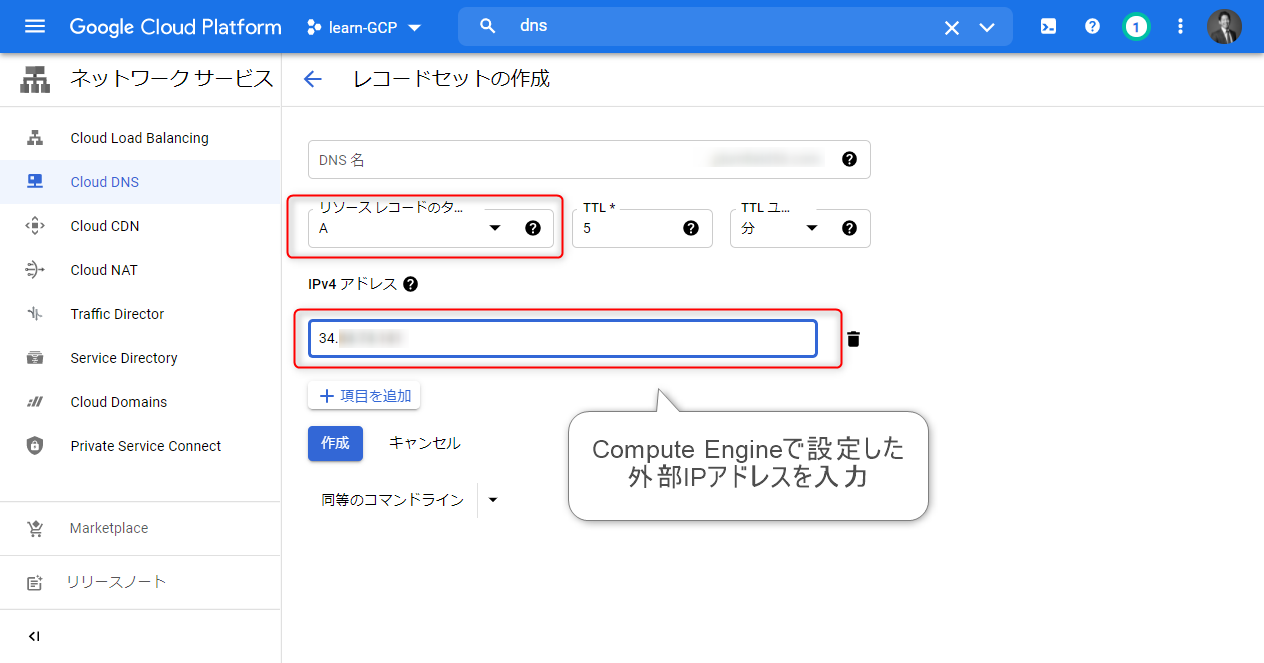Click the Cloud Load Balancing icon
1264x663 pixels.
click(35, 138)
